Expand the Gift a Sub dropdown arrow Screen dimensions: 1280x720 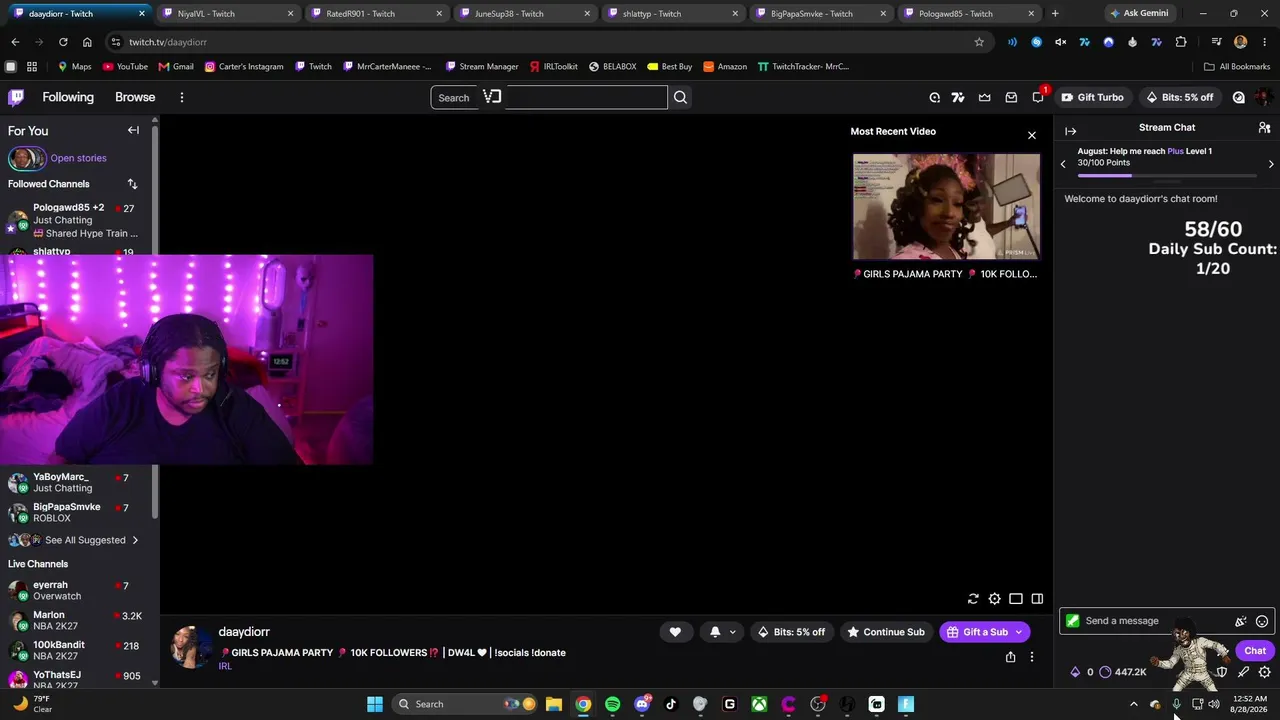point(1019,632)
